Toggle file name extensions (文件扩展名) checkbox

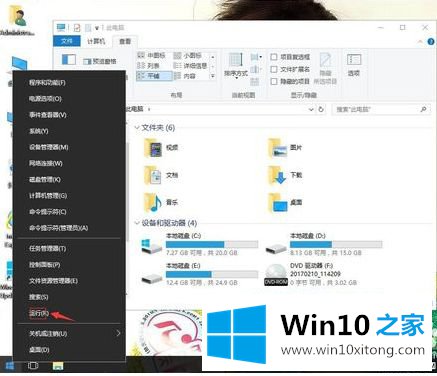pos(274,69)
